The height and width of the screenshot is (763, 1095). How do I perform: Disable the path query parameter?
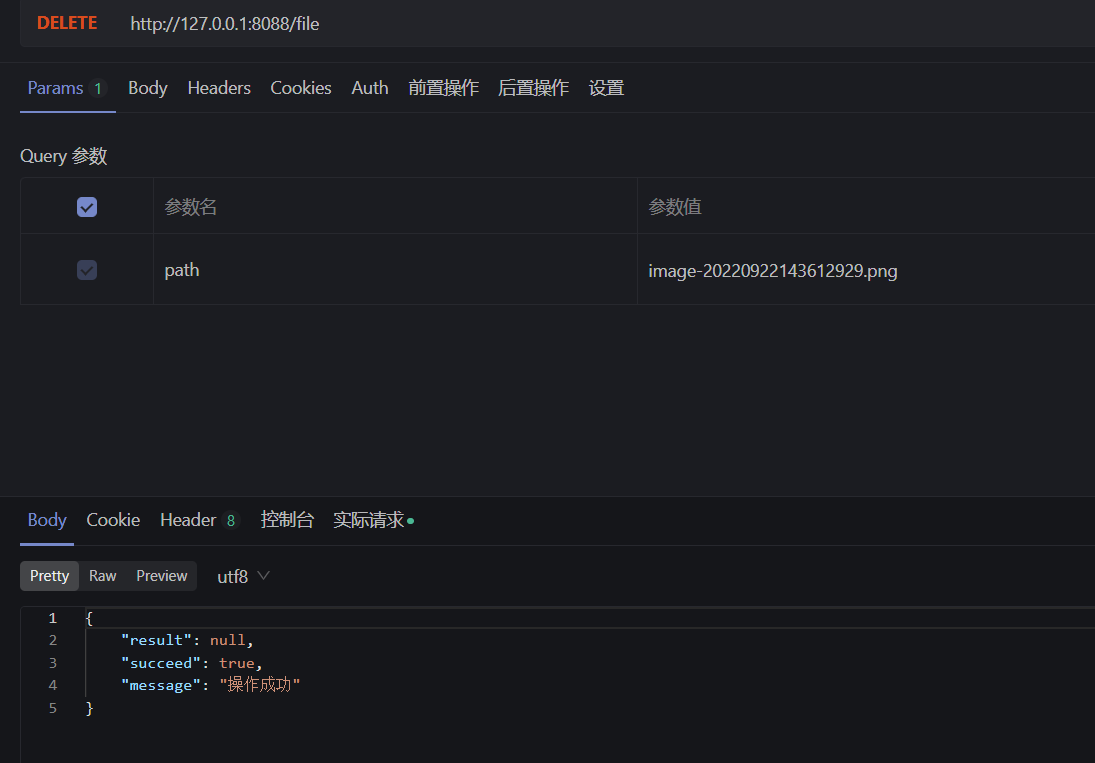(87, 269)
